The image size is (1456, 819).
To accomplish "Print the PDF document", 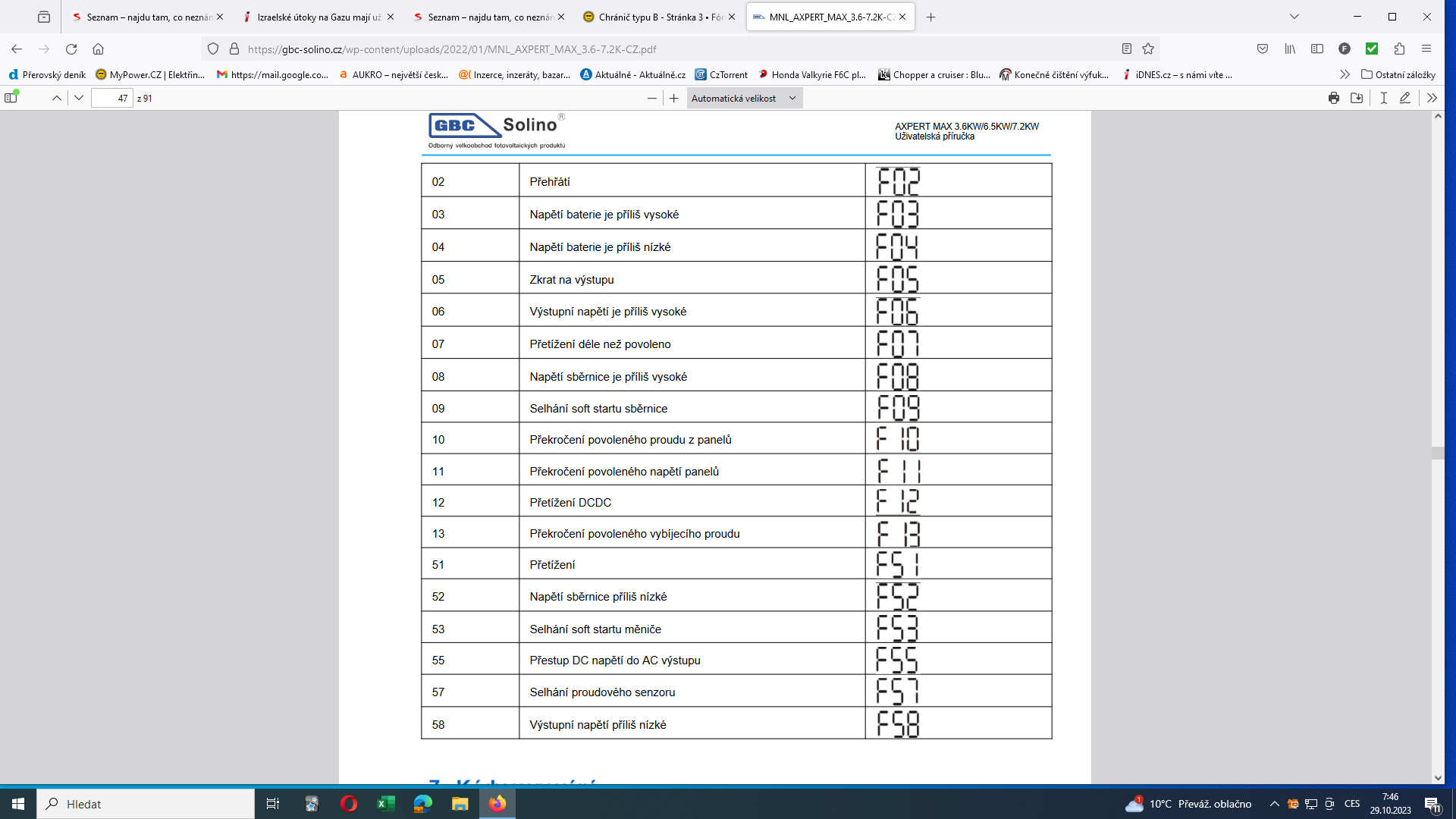I will coord(1334,98).
